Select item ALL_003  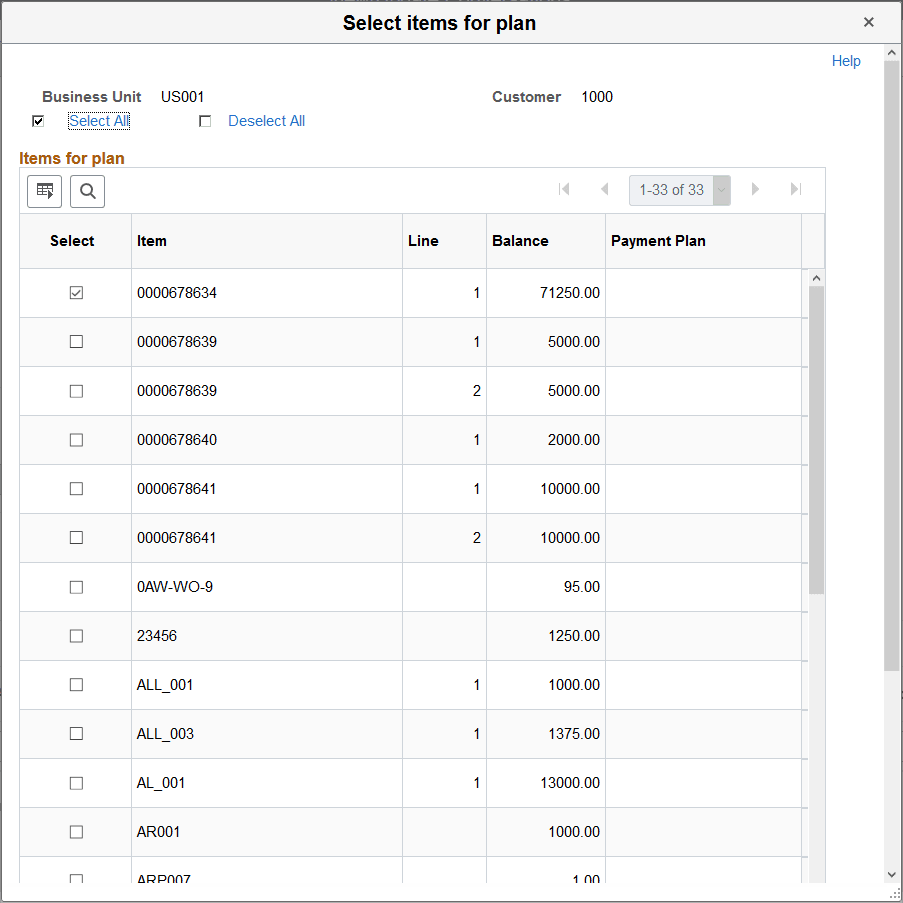[75, 733]
